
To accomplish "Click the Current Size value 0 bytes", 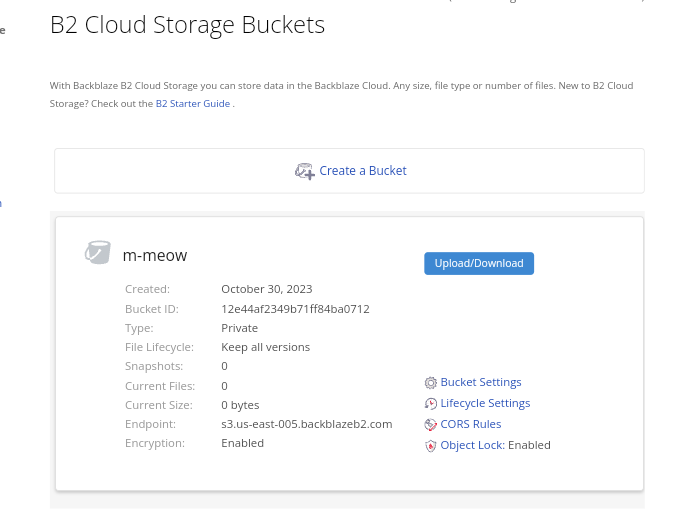I will click(240, 405).
